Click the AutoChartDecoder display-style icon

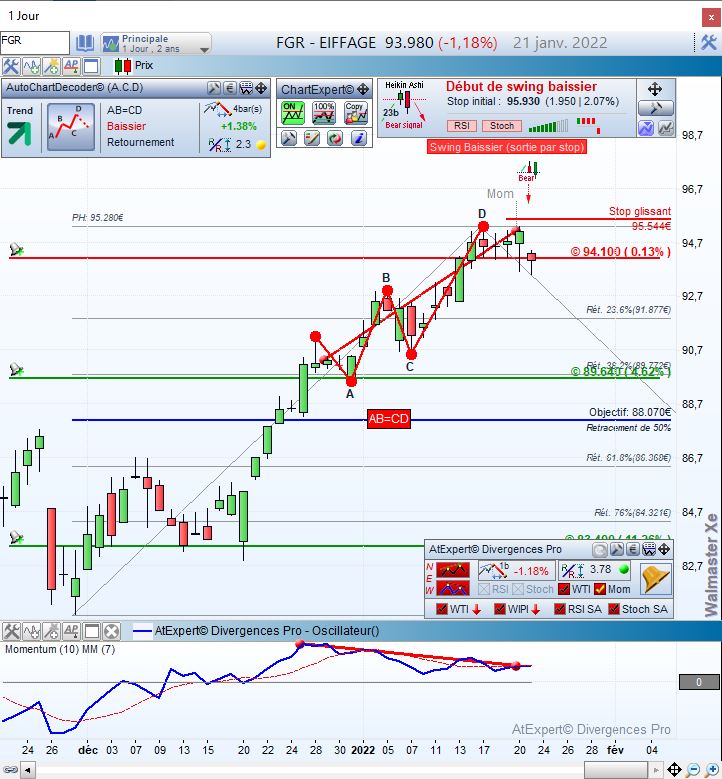click(246, 88)
